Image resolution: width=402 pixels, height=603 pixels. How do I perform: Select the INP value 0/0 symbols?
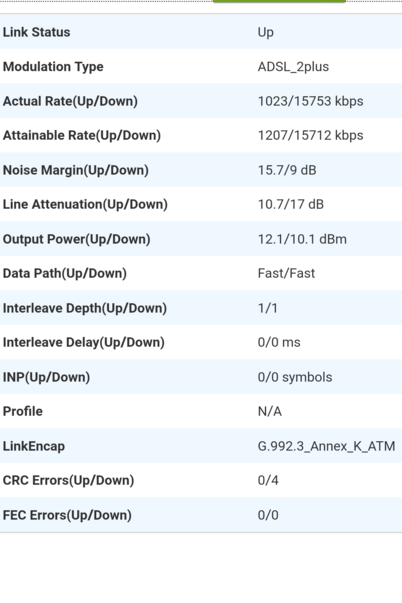(295, 377)
